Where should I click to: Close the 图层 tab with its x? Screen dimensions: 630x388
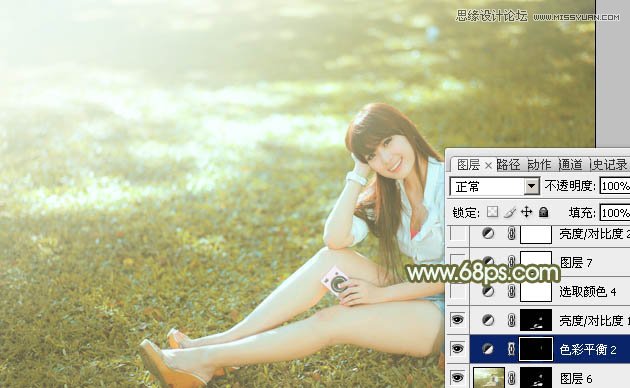coord(488,165)
